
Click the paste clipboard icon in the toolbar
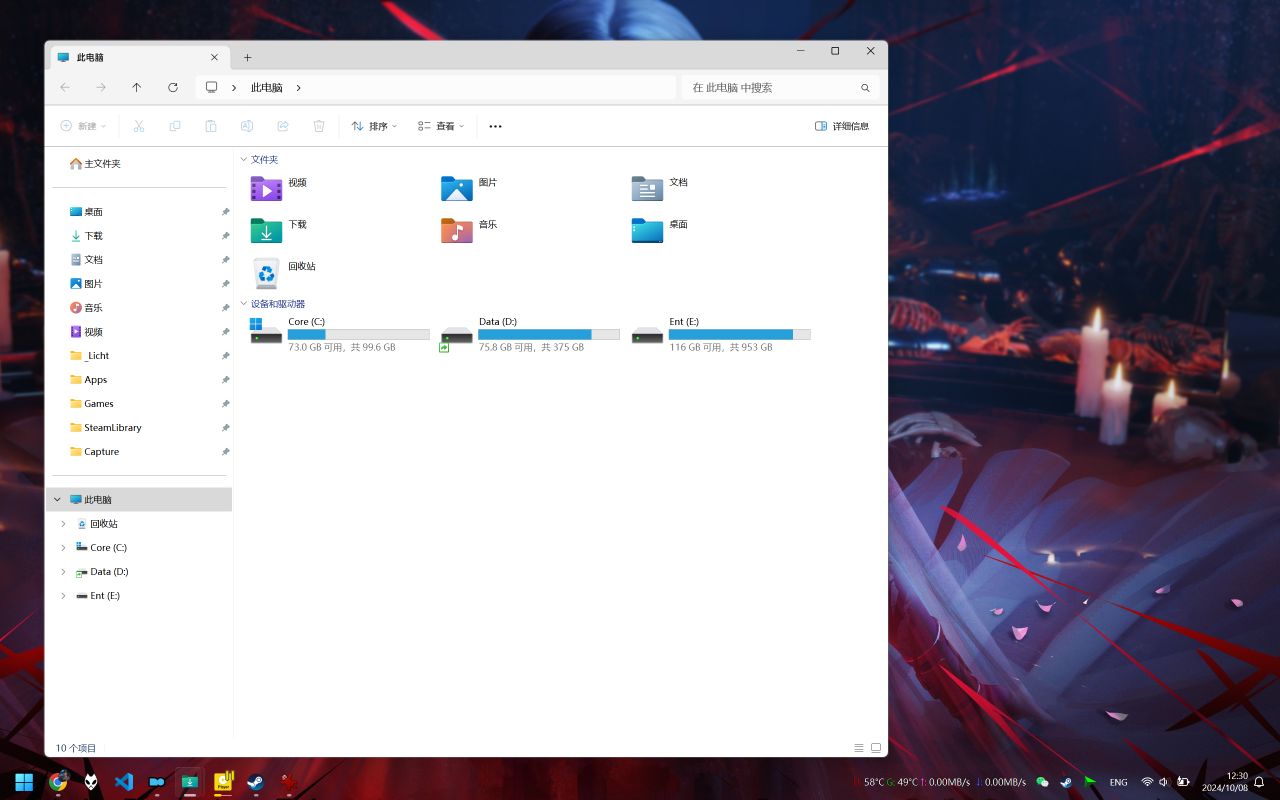point(211,126)
